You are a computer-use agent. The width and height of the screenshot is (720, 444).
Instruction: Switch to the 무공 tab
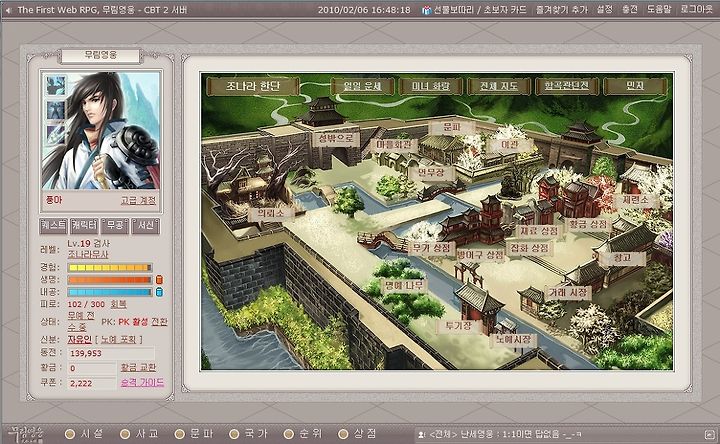[x=115, y=225]
